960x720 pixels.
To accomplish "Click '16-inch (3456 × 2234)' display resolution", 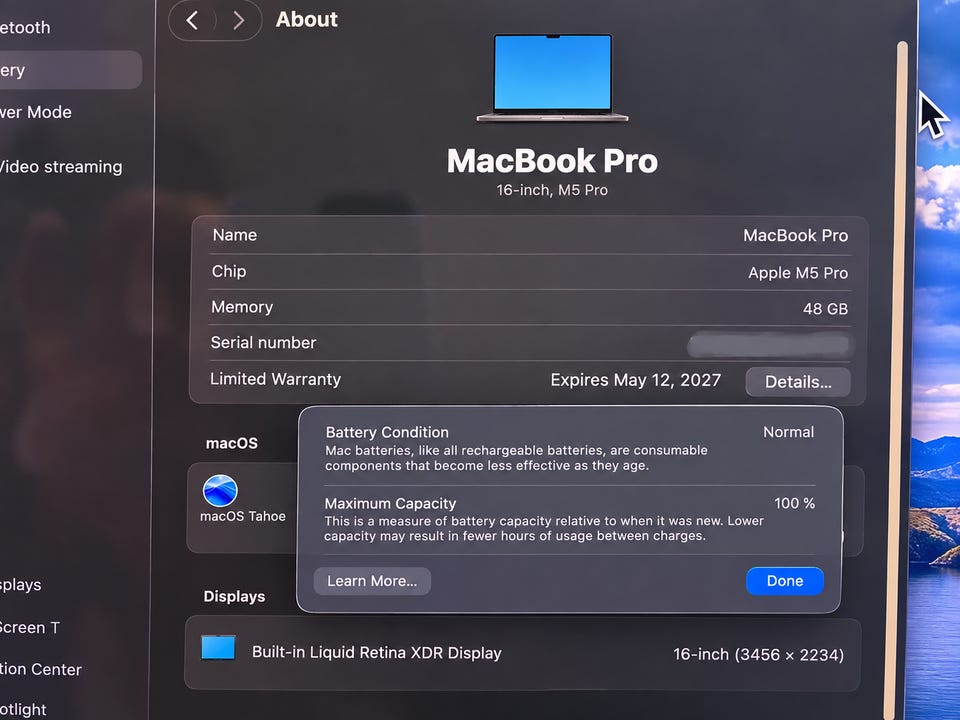I will coord(759,654).
